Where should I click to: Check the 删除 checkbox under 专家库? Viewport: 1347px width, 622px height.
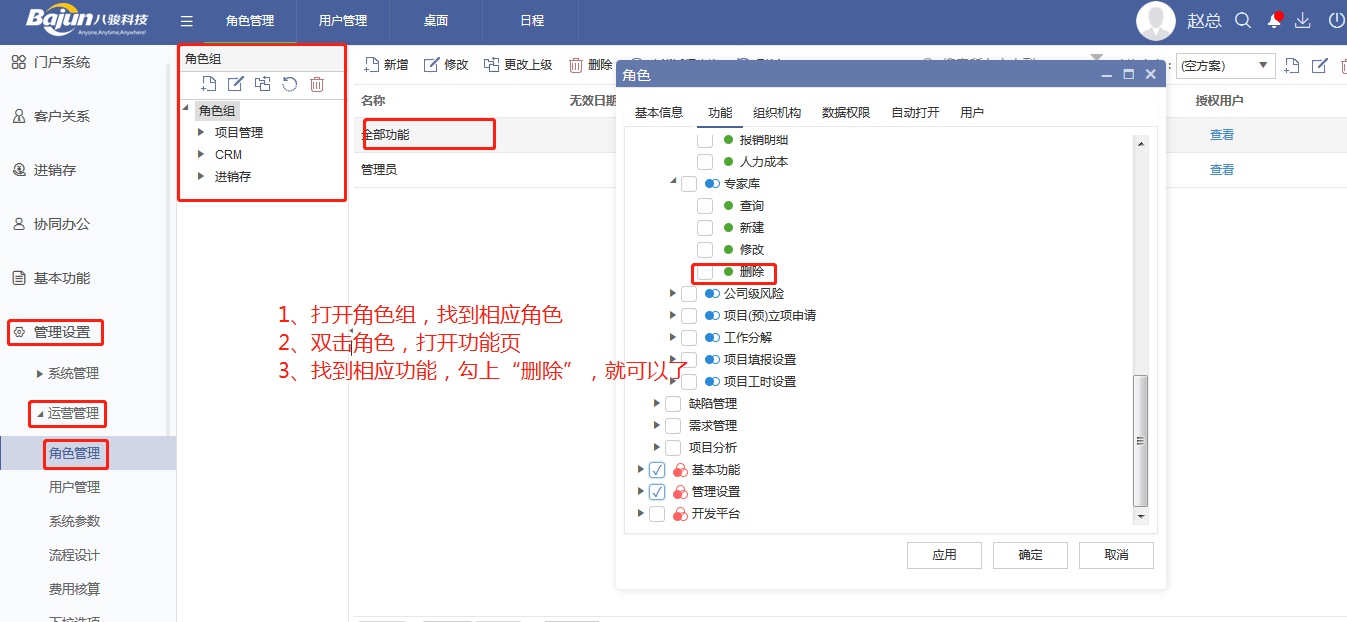pos(705,272)
